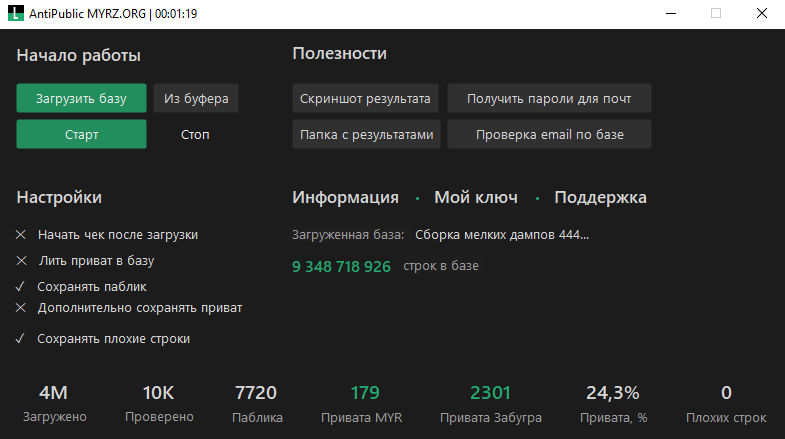The image size is (785, 439).
Task: Click the 0 Плохих строк counter
Action: pos(726,403)
